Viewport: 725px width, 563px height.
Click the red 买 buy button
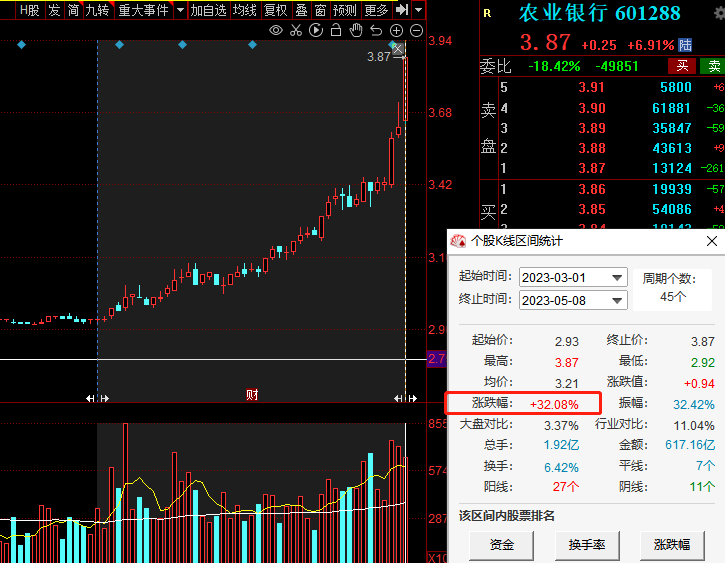[682, 66]
